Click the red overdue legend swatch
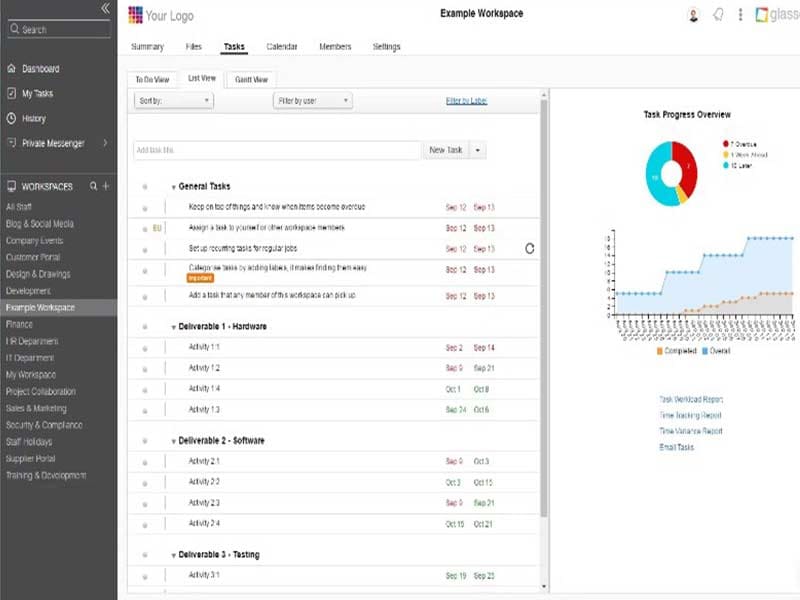This screenshot has height=600, width=800. click(x=725, y=144)
